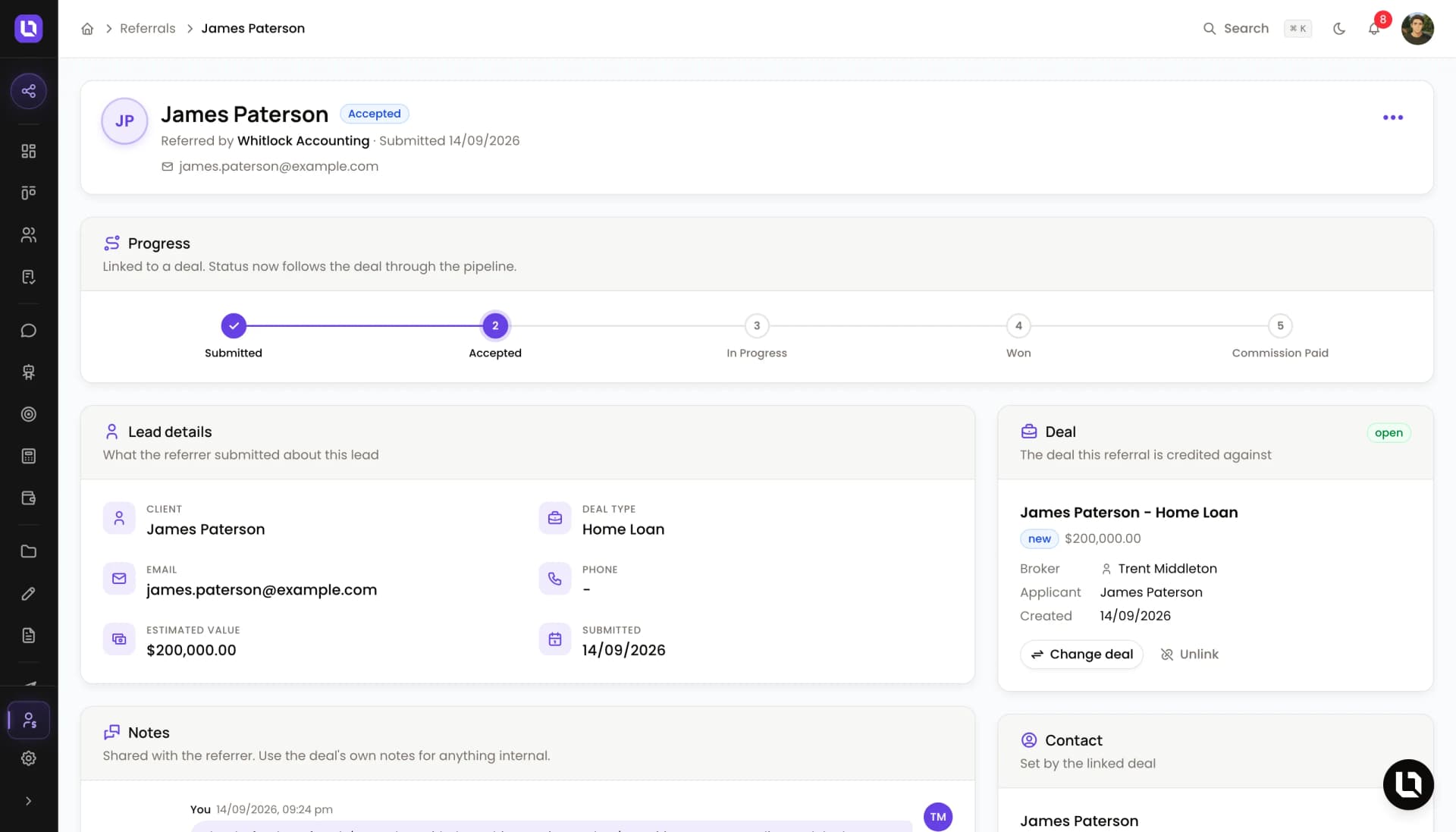Screen dimensions: 1456x832
Task: Open the document file icon in sidebar
Action: (x=29, y=636)
